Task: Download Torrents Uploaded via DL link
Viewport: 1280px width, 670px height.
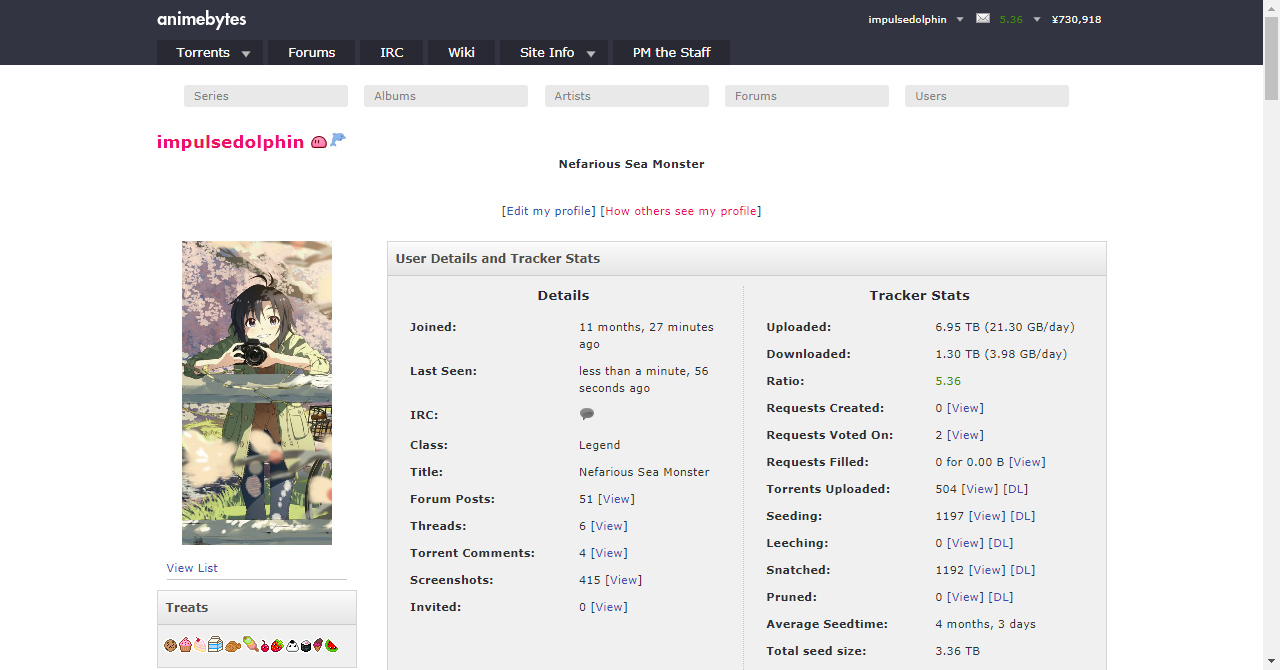Action: pyautogui.click(x=1015, y=489)
